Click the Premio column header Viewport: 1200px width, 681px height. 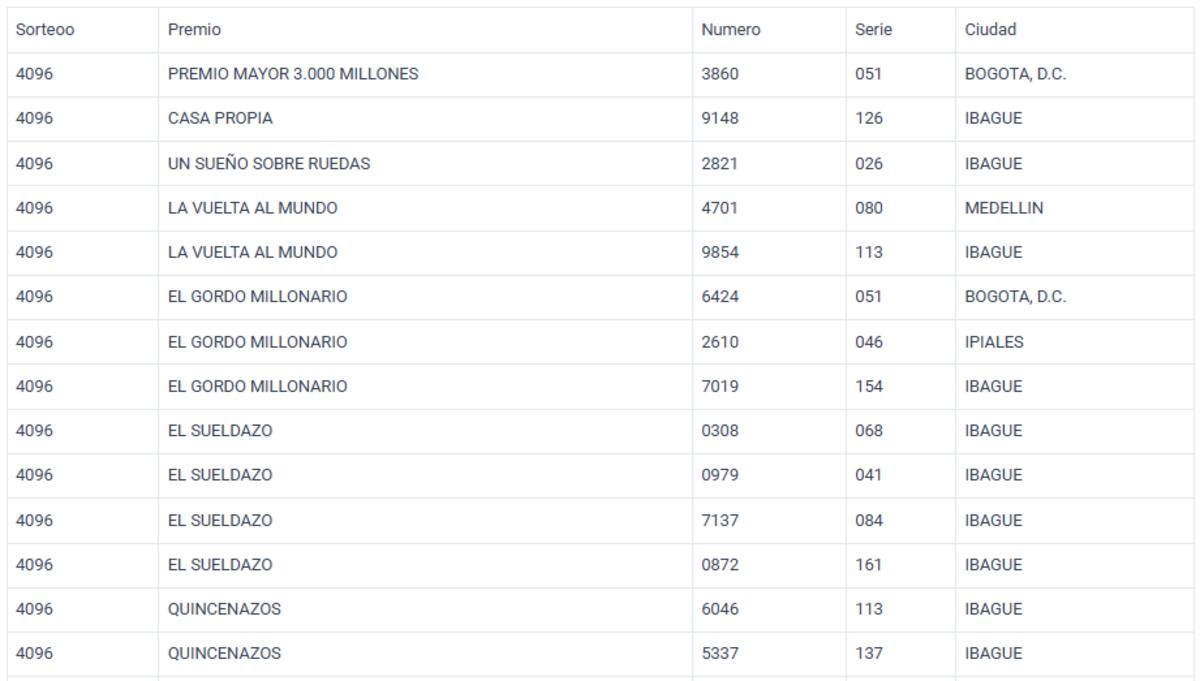point(194,30)
